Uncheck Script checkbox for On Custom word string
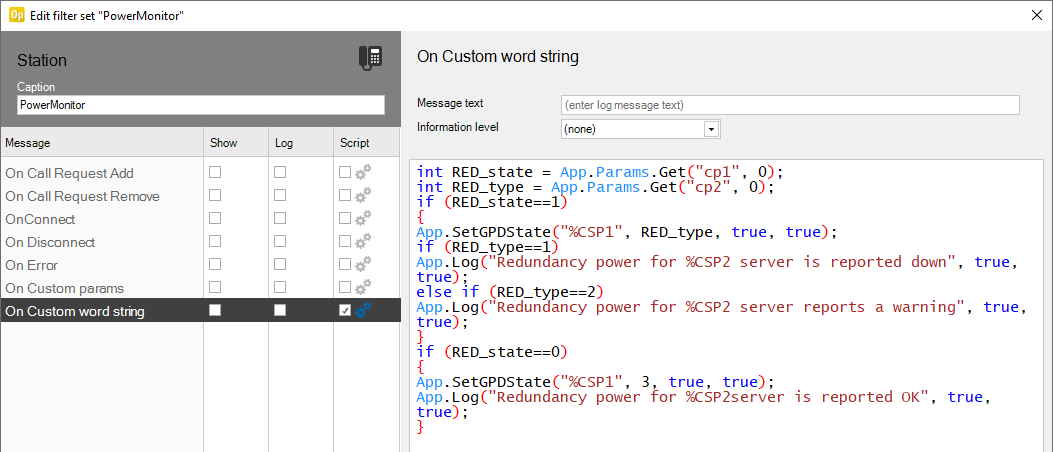Image resolution: width=1053 pixels, height=452 pixels. tap(345, 311)
